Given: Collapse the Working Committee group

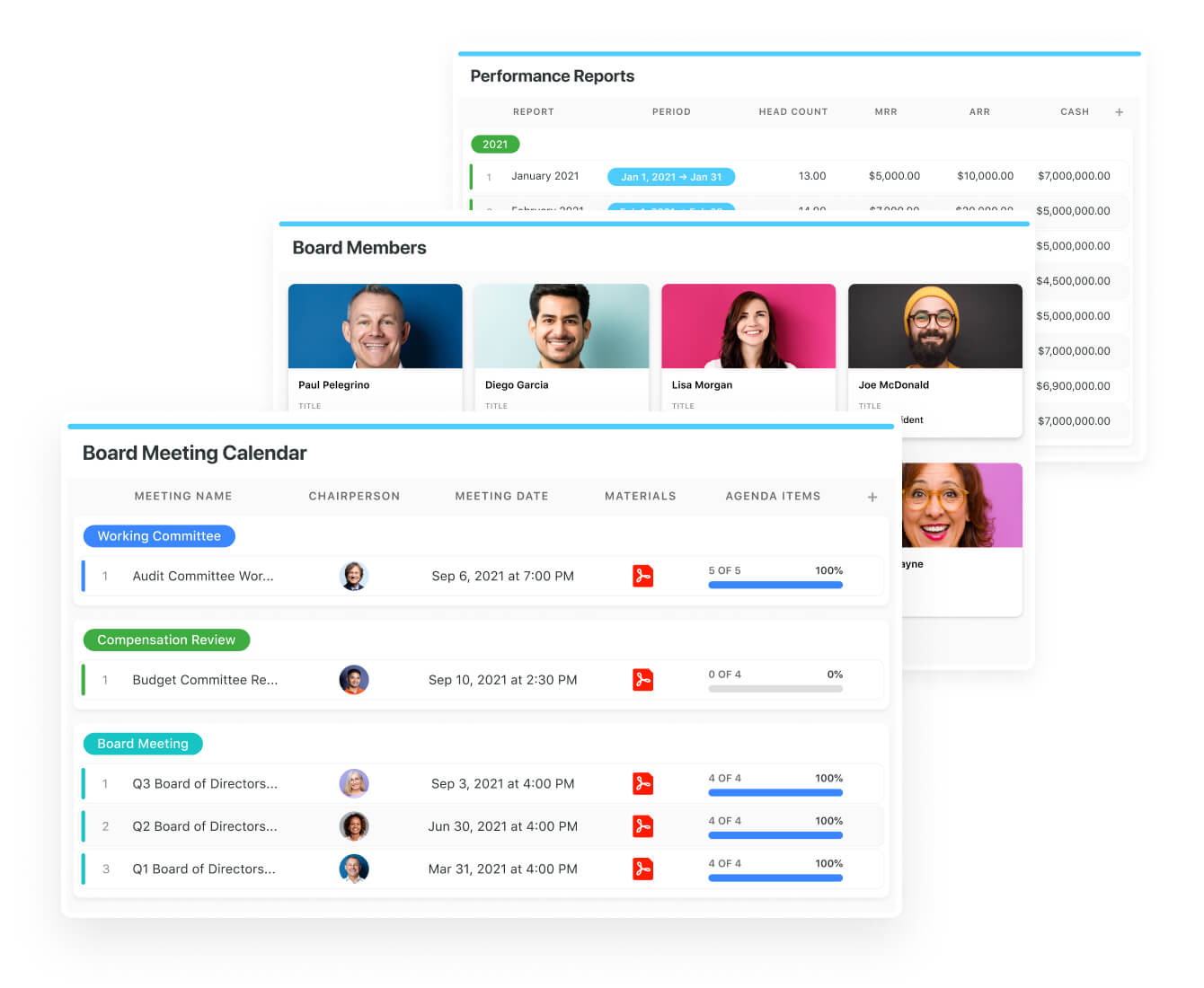Looking at the screenshot, I should click(x=159, y=535).
